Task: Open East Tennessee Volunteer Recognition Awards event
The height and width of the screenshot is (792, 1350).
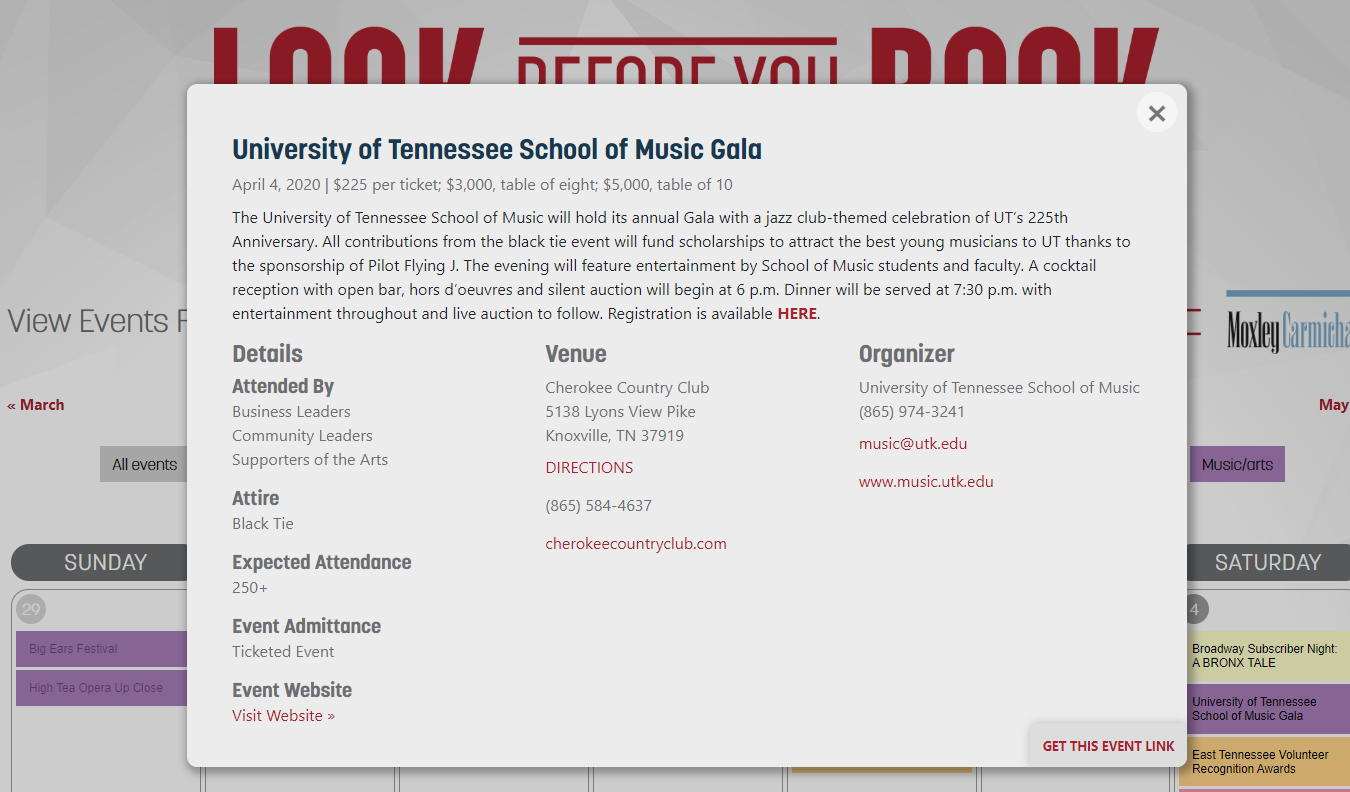Action: coord(1267,762)
